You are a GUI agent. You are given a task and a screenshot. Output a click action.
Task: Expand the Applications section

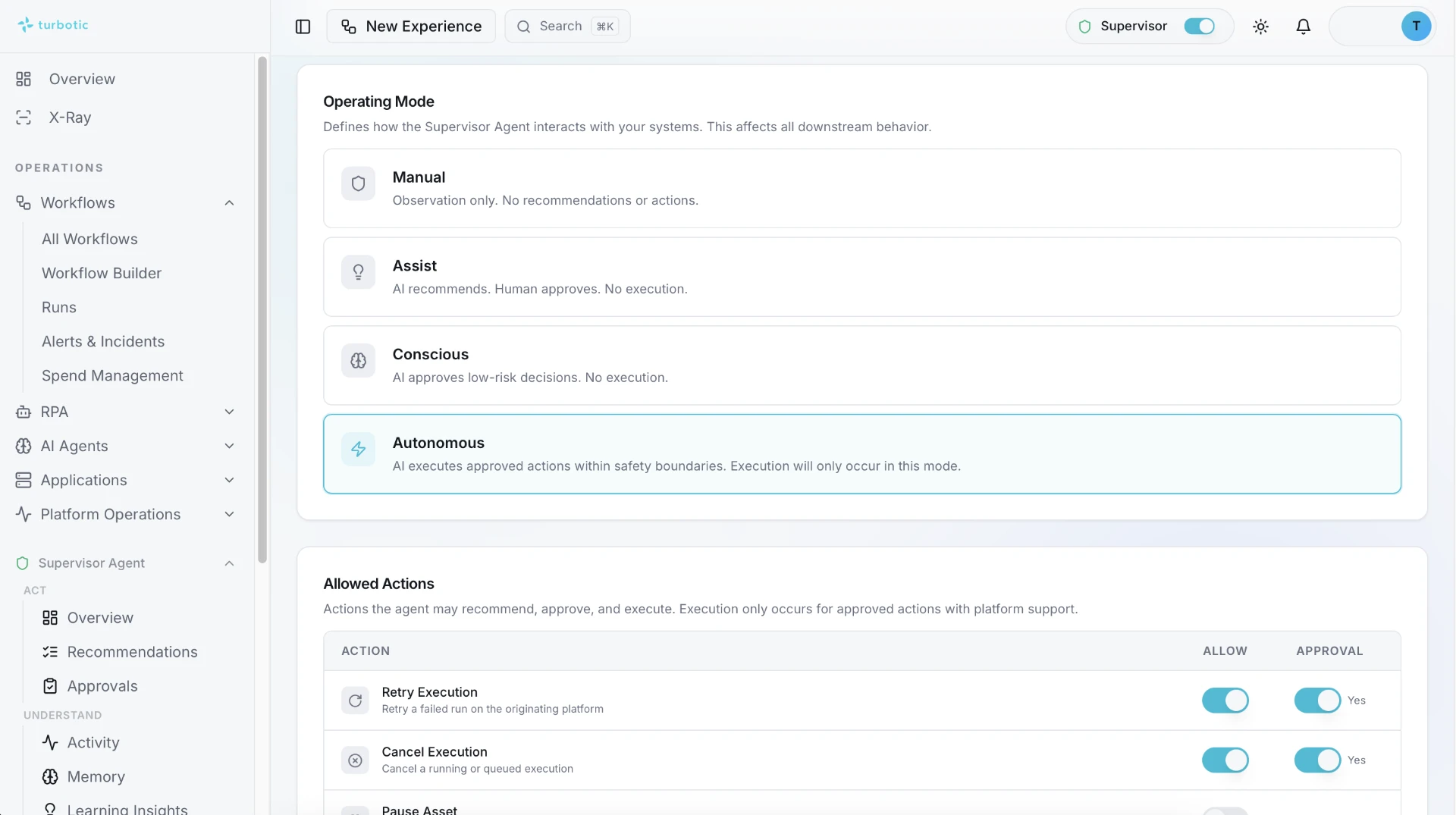229,480
